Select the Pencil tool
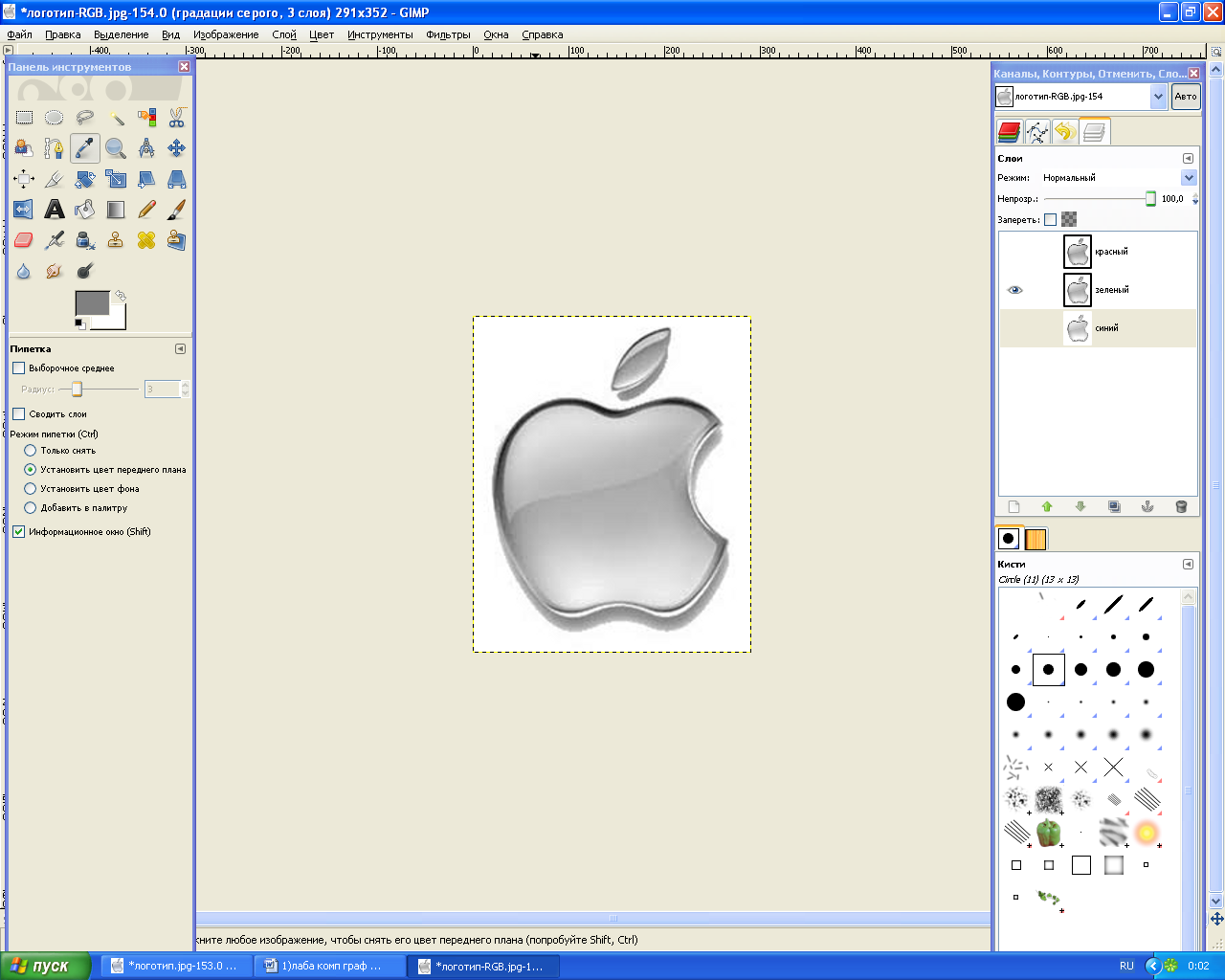Screen dimensions: 1225x980 tap(146, 210)
